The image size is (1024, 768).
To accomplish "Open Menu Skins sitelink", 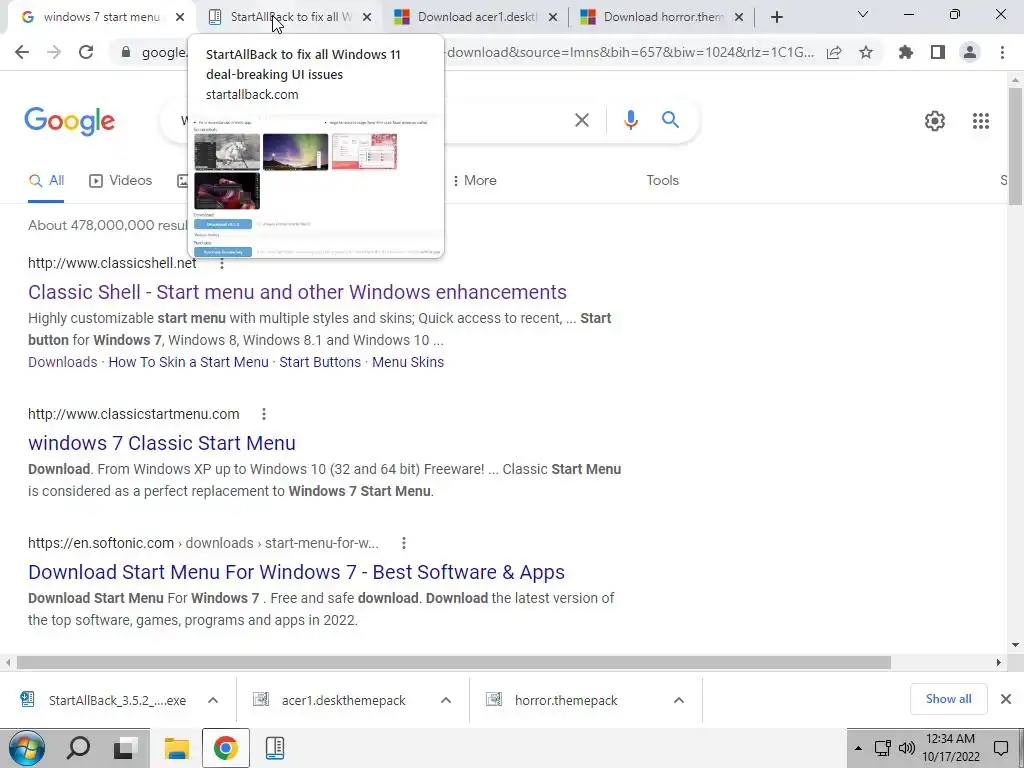I will [x=408, y=362].
